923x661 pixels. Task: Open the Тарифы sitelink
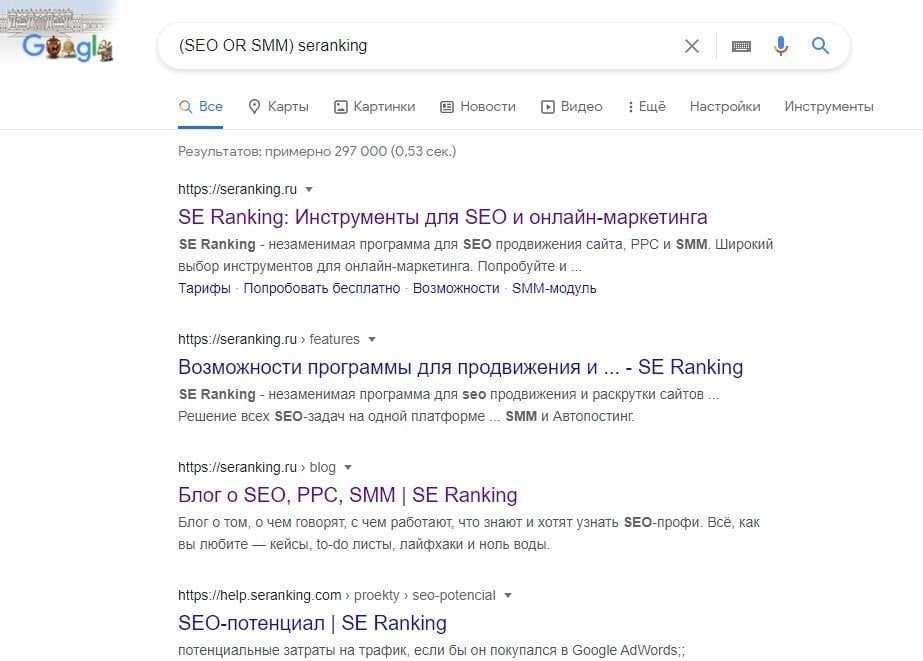click(204, 288)
